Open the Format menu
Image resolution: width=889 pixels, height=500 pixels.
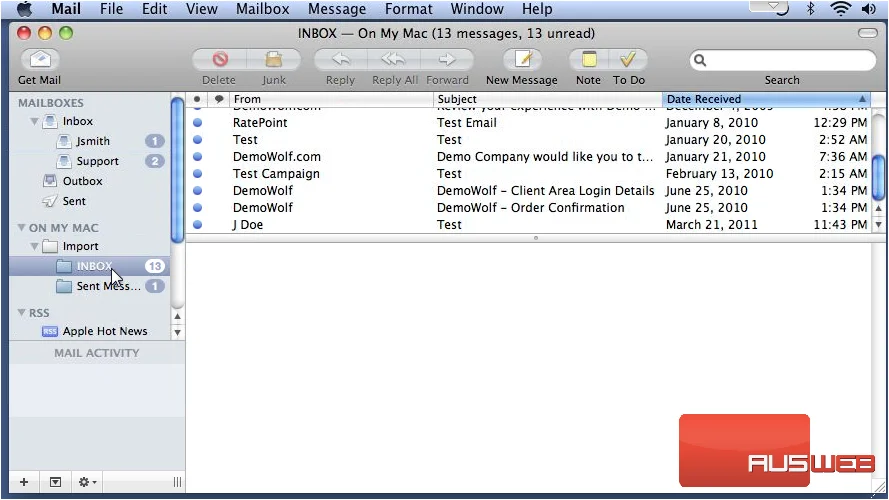[x=408, y=9]
